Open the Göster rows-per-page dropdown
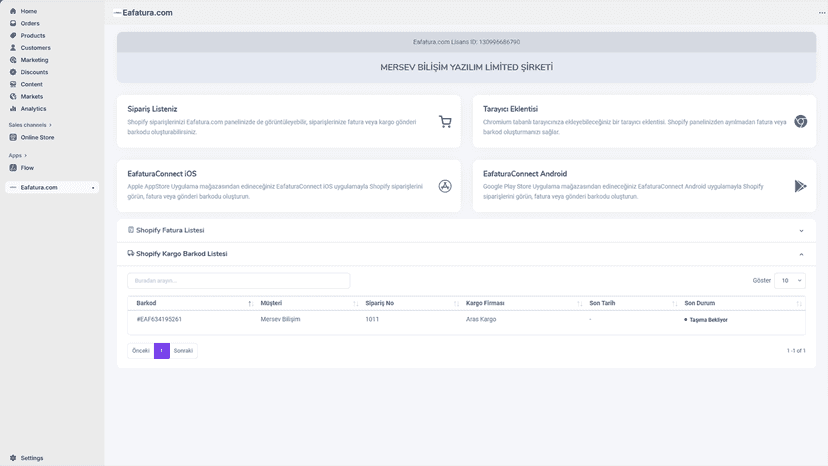The width and height of the screenshot is (828, 466). [x=790, y=281]
